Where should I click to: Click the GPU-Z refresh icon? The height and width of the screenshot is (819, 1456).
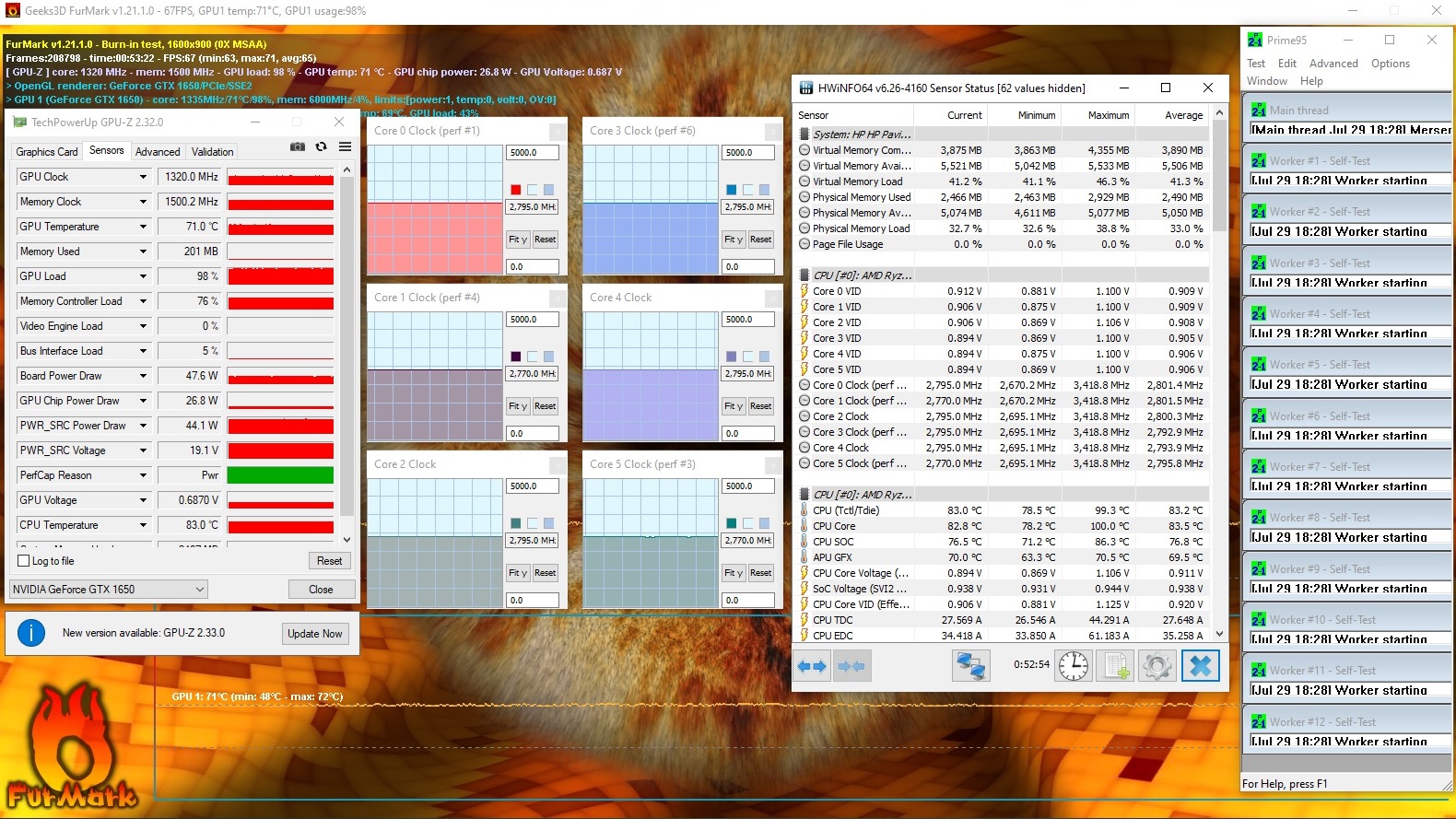coord(321,146)
